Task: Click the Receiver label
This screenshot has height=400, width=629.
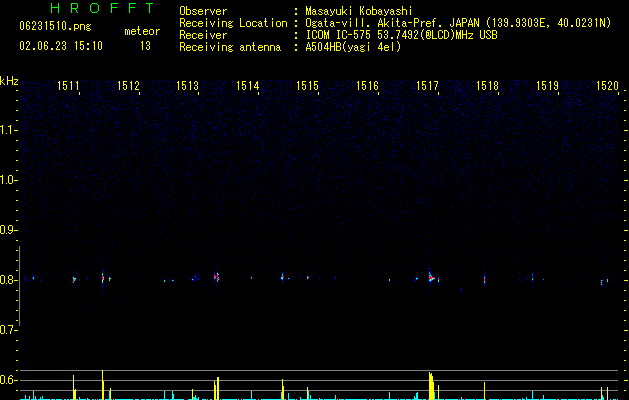Action: tap(203, 35)
